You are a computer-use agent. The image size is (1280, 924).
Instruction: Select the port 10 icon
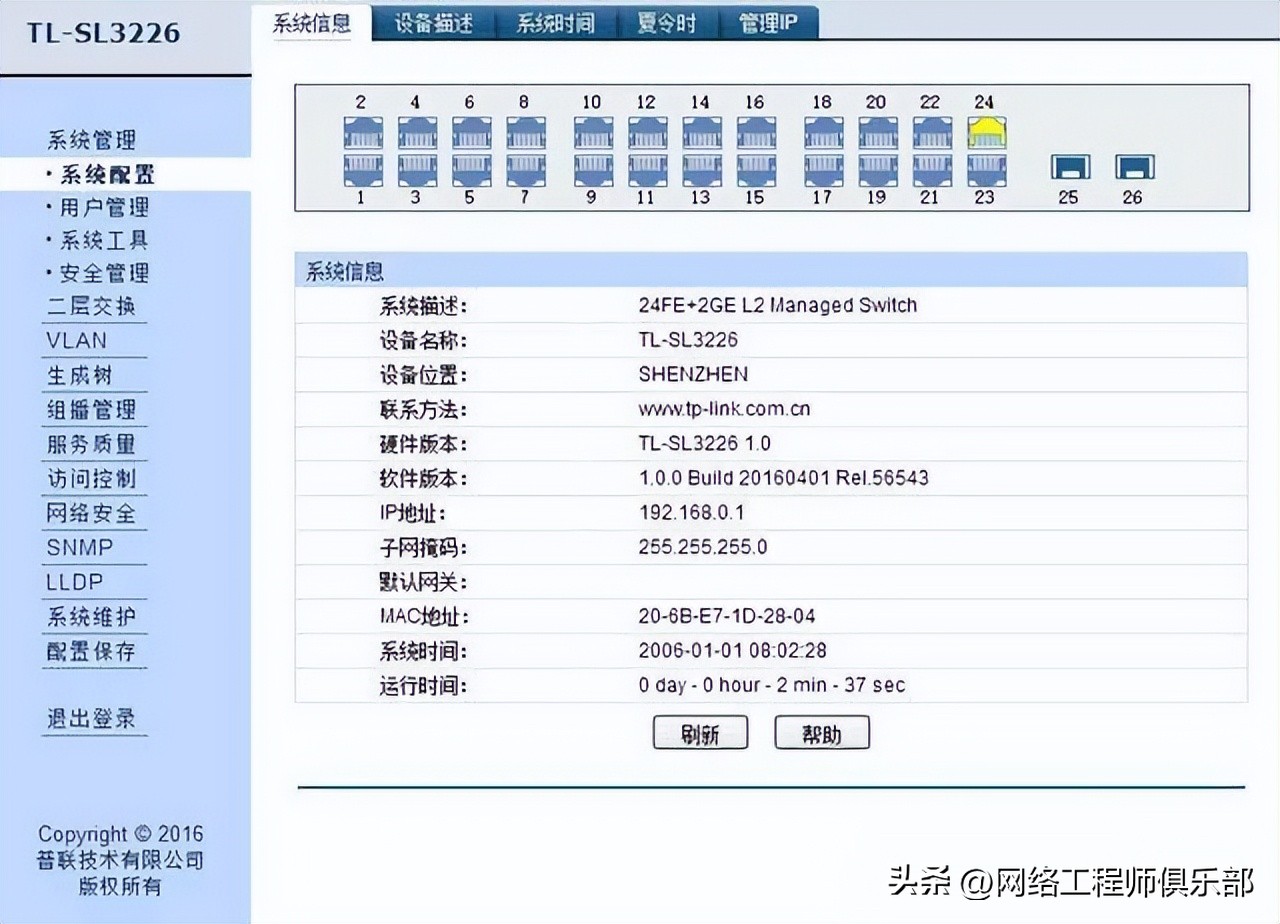592,130
